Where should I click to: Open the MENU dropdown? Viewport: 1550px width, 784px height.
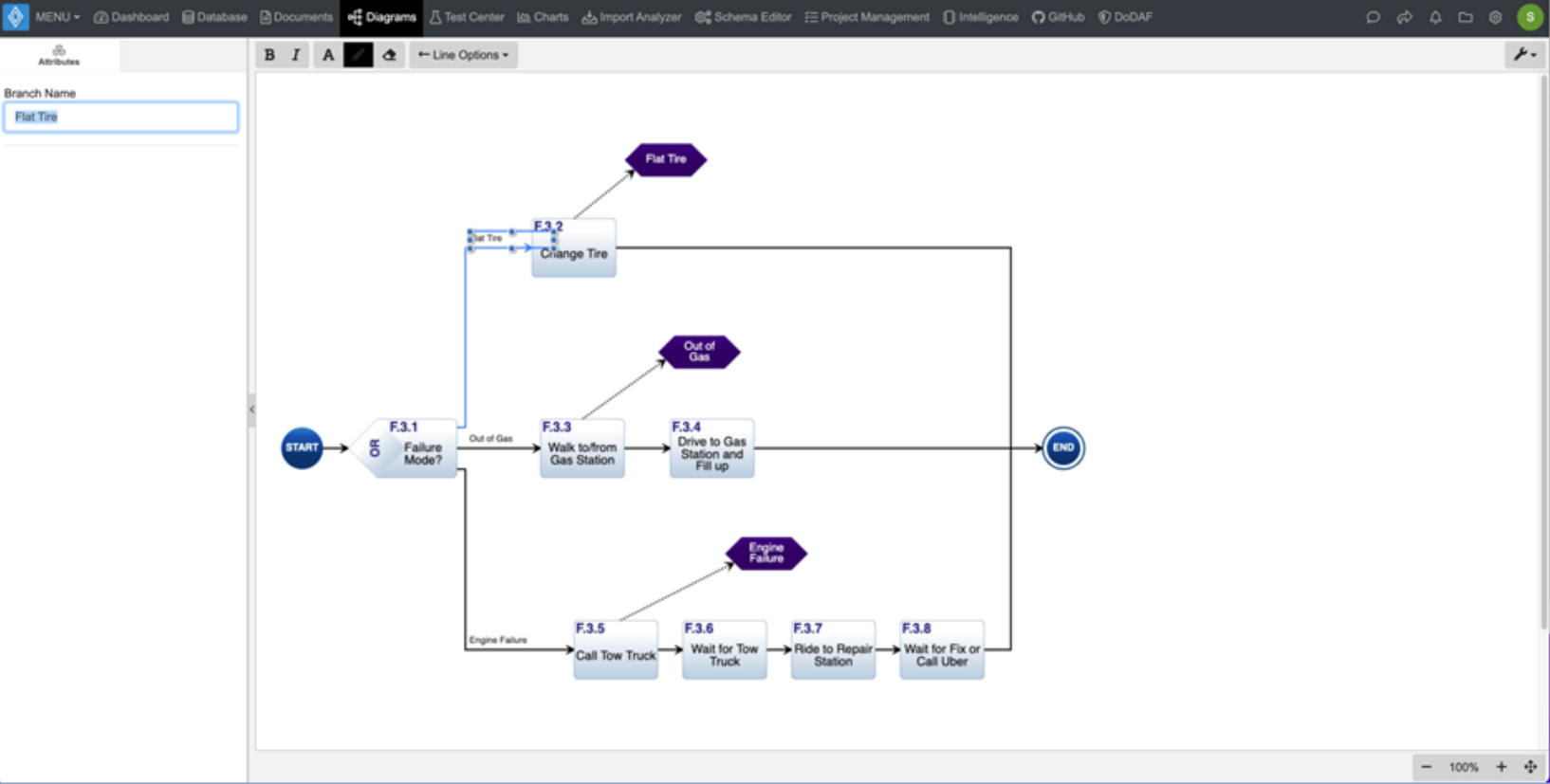coord(57,17)
